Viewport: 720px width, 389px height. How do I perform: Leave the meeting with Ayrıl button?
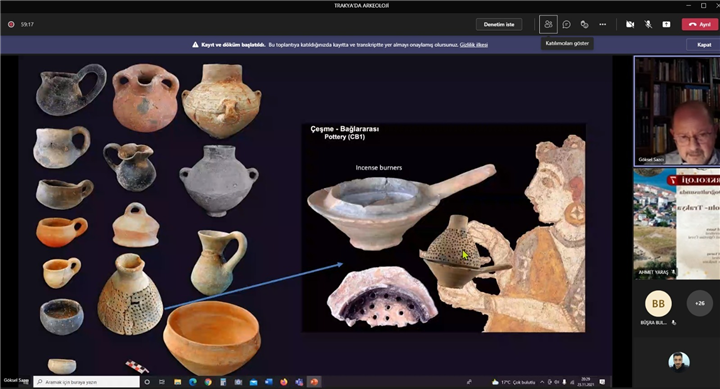click(x=700, y=24)
